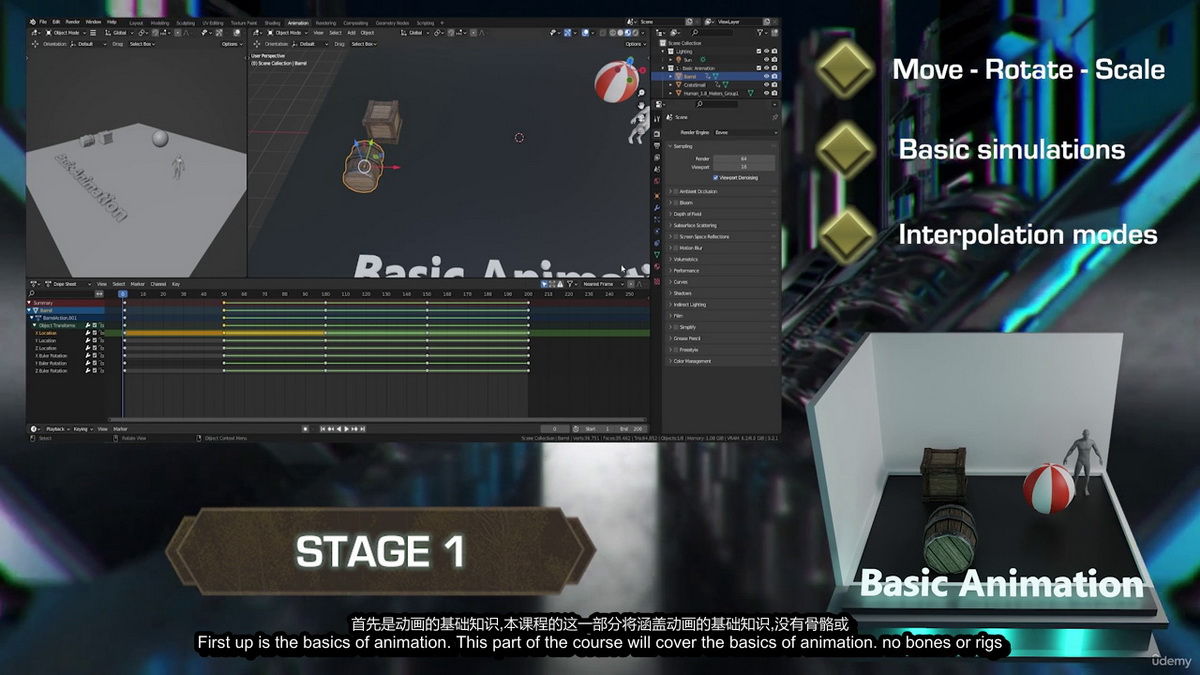Open the Playback popover in timeline
This screenshot has height=675, width=1200.
point(56,429)
